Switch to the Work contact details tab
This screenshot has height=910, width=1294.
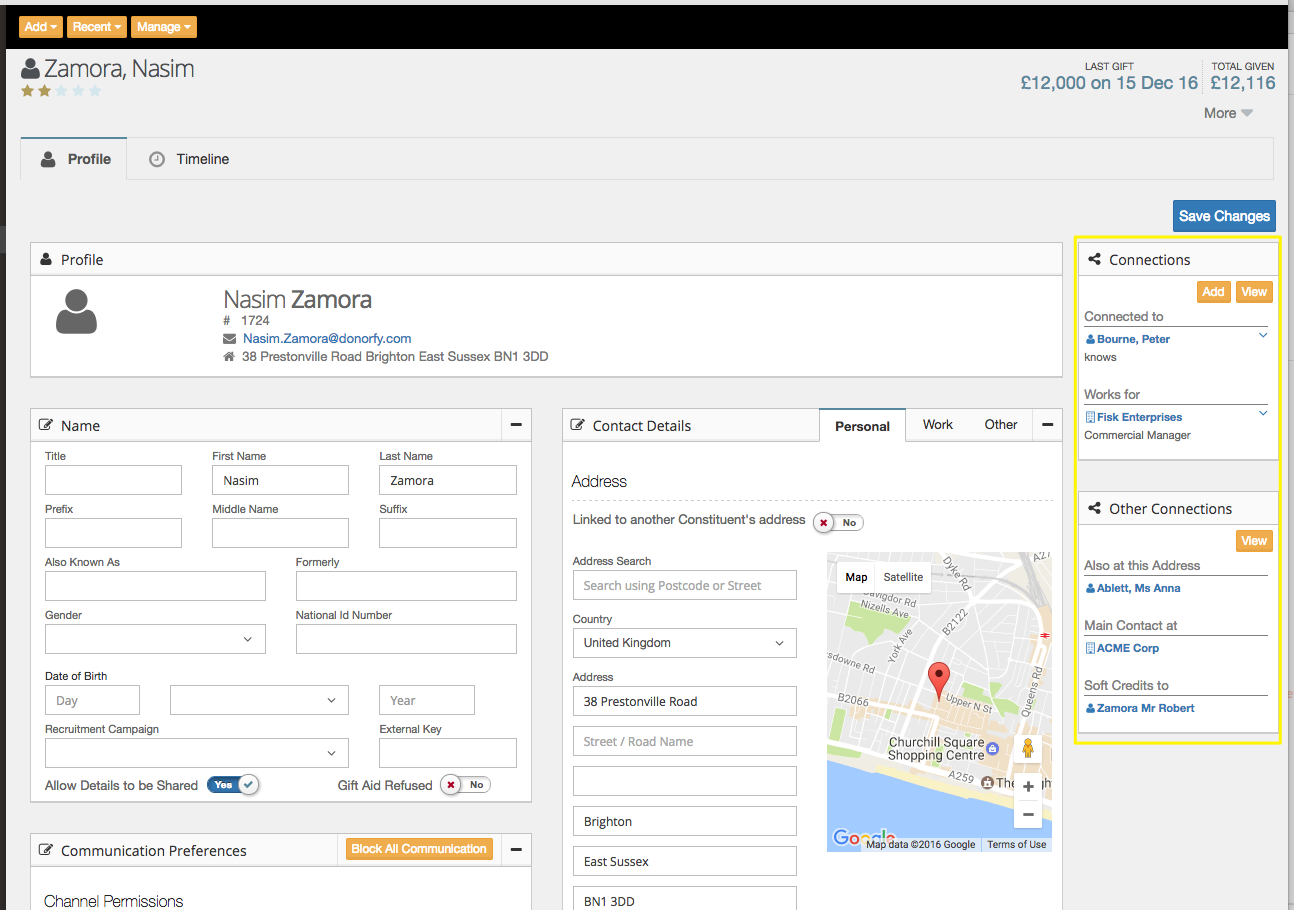pyautogui.click(x=937, y=425)
